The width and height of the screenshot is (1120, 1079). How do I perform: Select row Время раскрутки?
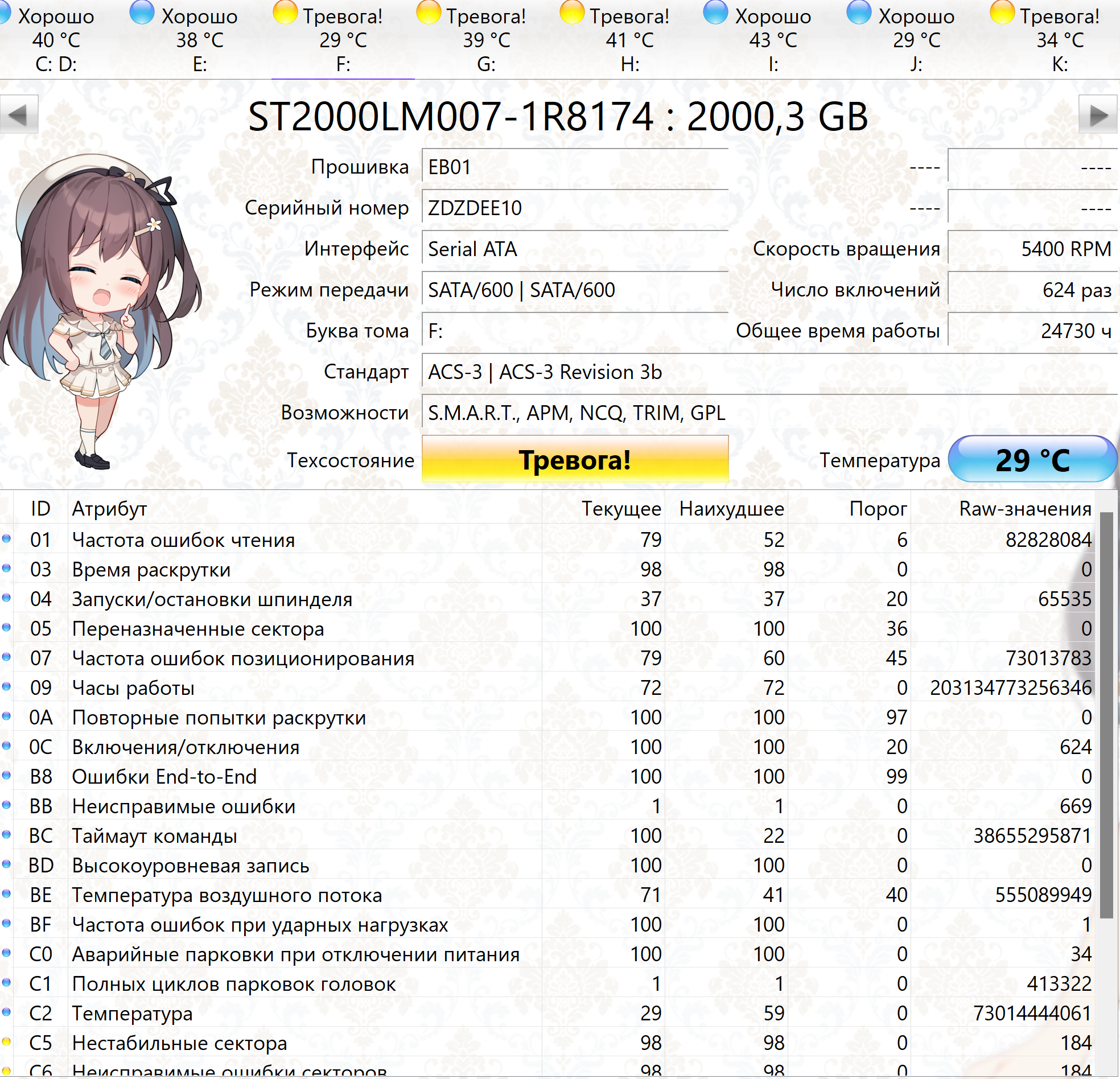click(547, 569)
